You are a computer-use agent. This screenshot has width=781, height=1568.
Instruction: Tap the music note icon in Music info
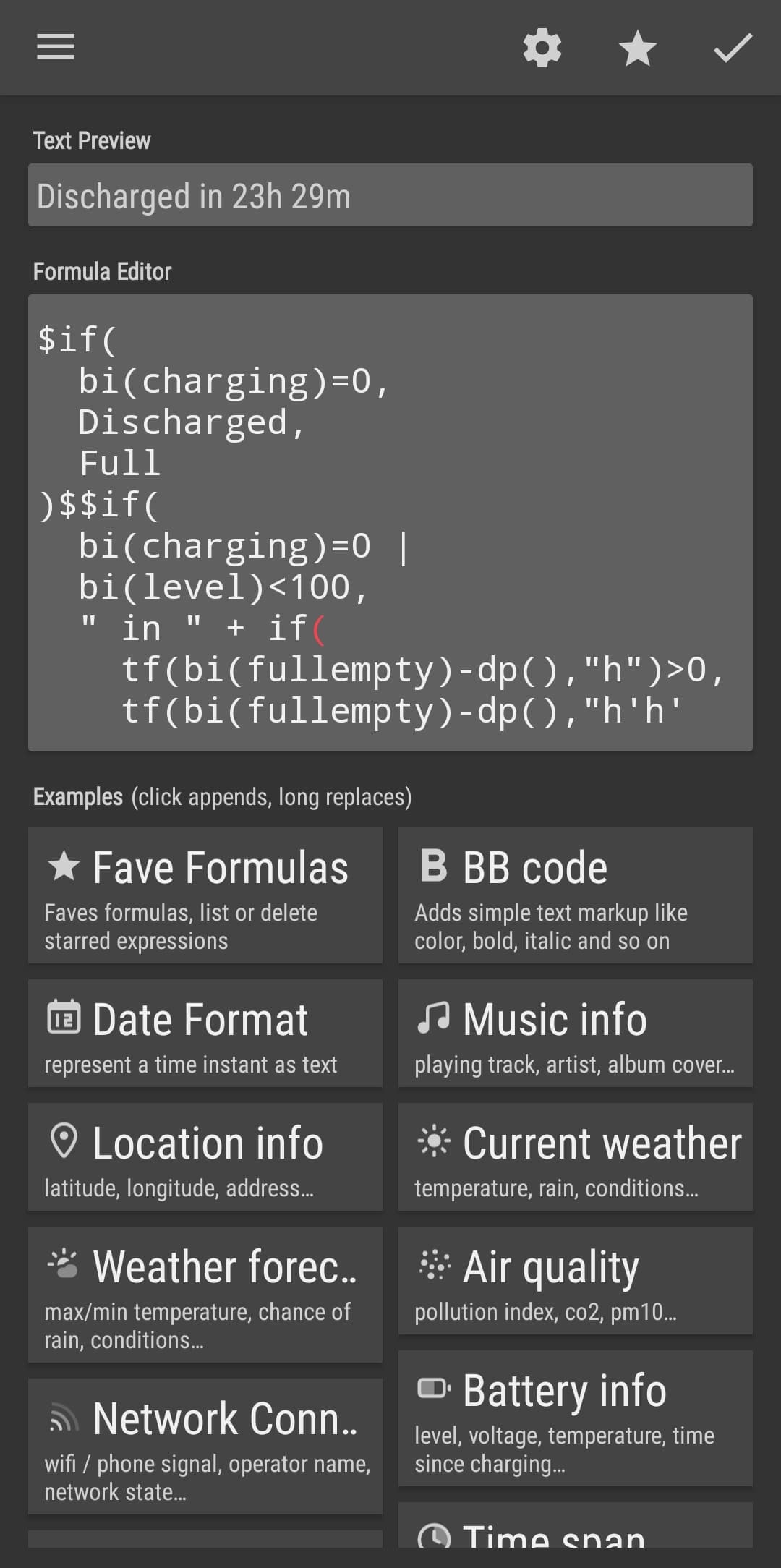pos(433,1017)
